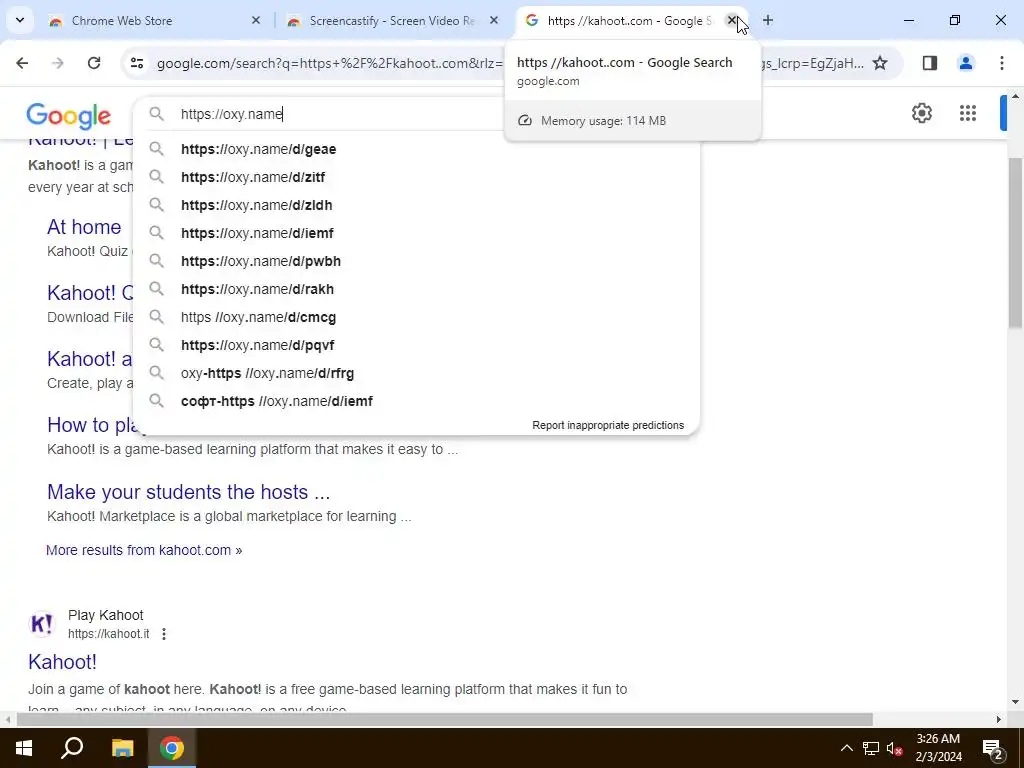The image size is (1024, 768).
Task: Select suggestion https://oxy.name/d/rakh
Action: click(416, 289)
